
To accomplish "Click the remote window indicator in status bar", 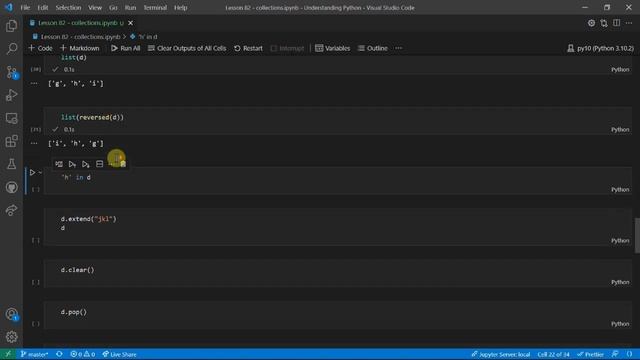I will click(x=8, y=354).
